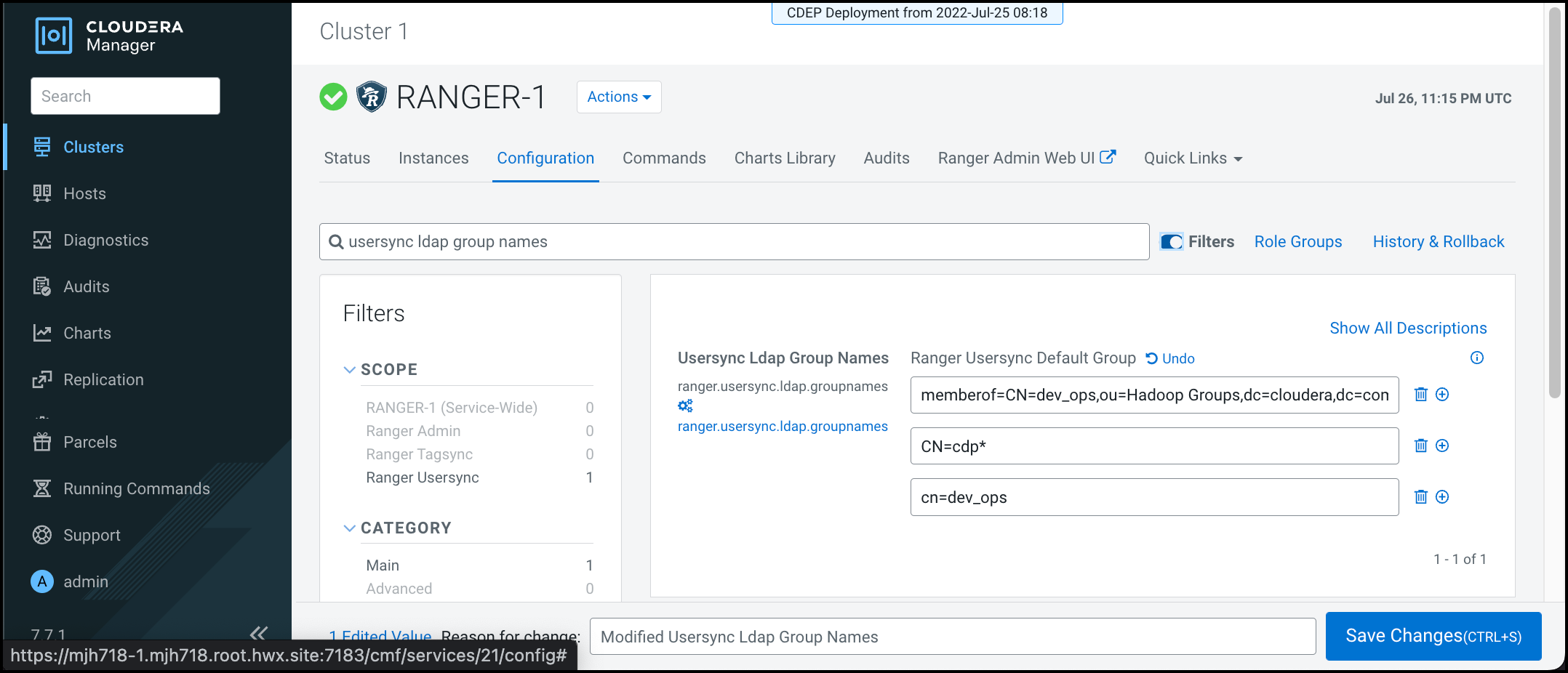
Task: Open the Charts Library tab
Action: pos(785,158)
